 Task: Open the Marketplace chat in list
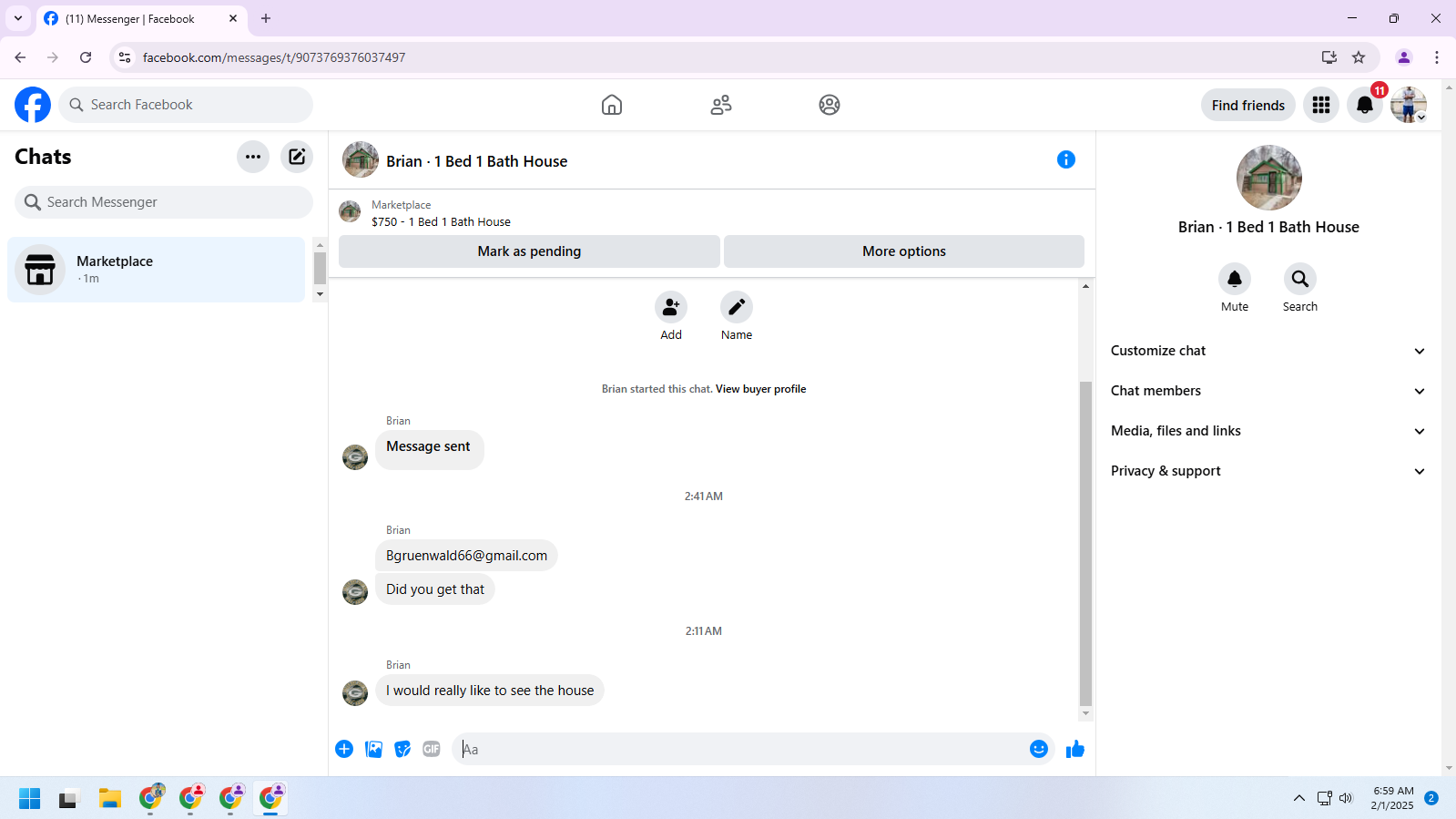[x=156, y=270]
